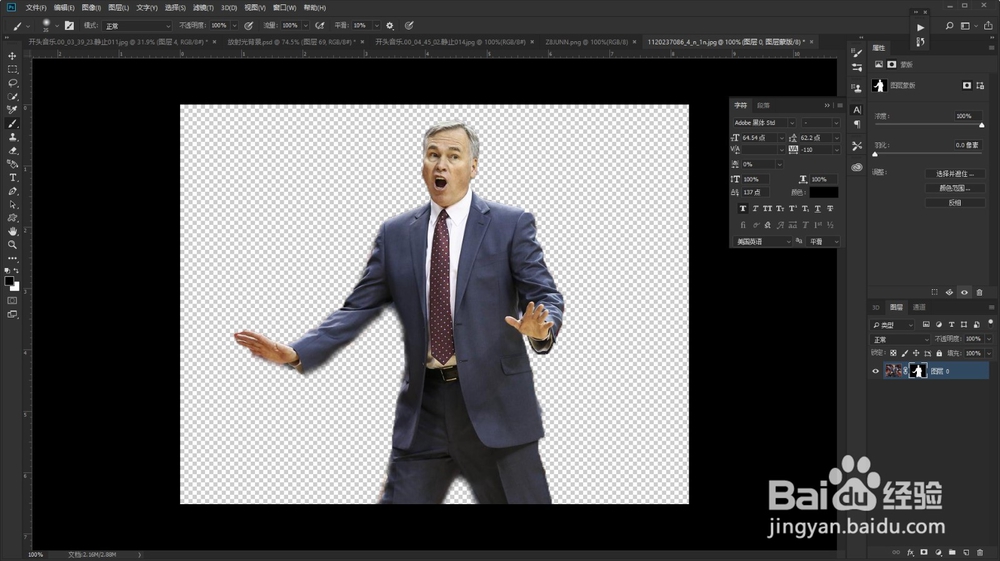
Task: Toggle Quick Mask mode icon
Action: pyautogui.click(x=12, y=300)
